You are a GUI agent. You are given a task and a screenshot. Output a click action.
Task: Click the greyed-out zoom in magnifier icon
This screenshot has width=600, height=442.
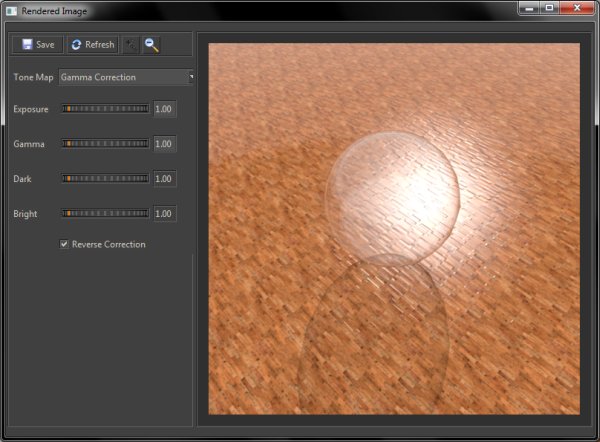(130, 45)
